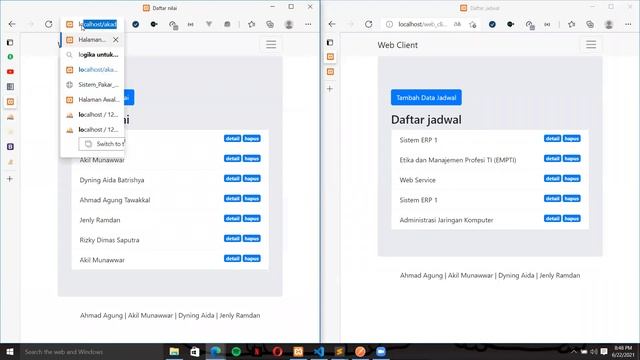Choose 'Halaman Awal...' suggestion
This screenshot has width=640, height=360.
point(92,100)
